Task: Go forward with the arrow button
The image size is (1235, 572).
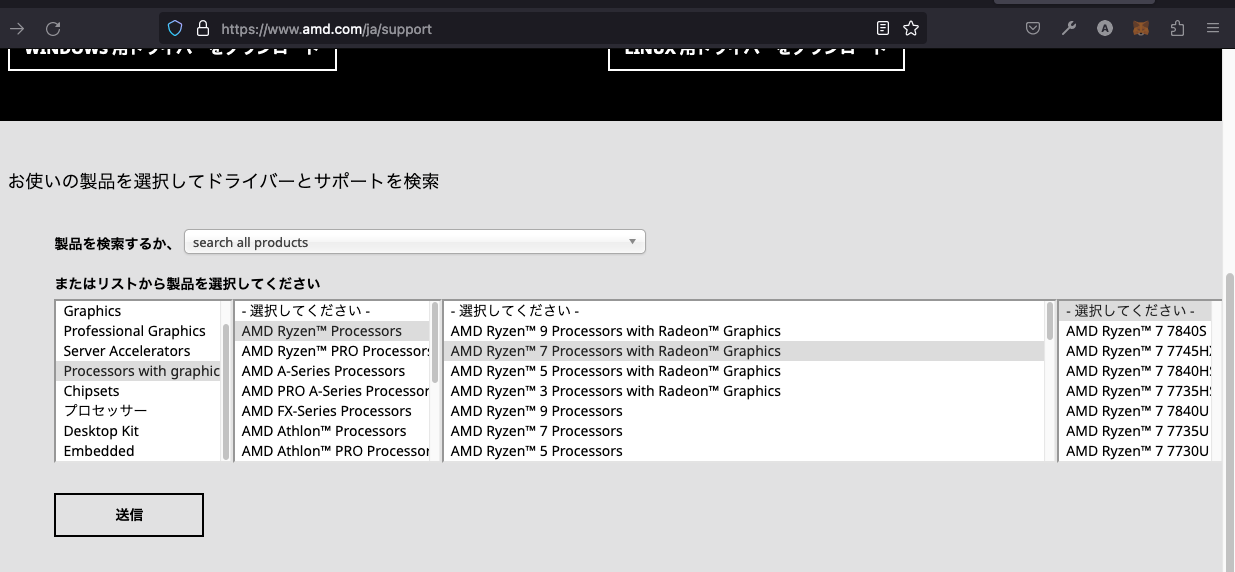Action: tap(17, 29)
